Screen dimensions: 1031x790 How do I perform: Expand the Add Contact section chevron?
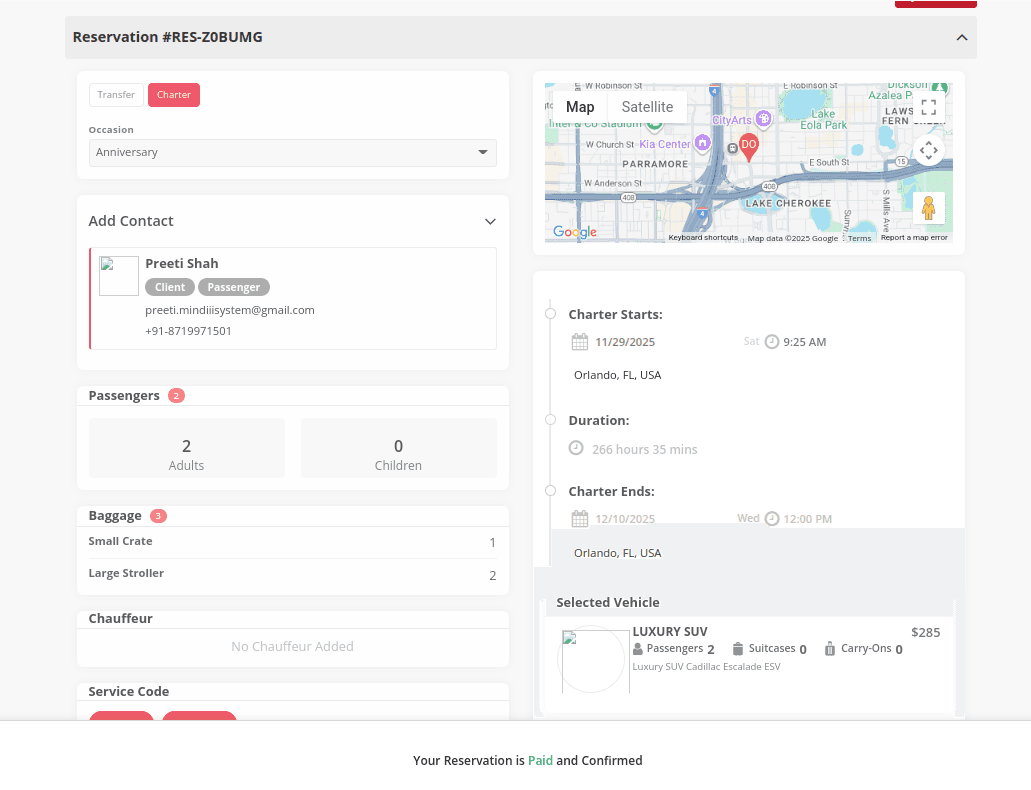click(x=490, y=222)
